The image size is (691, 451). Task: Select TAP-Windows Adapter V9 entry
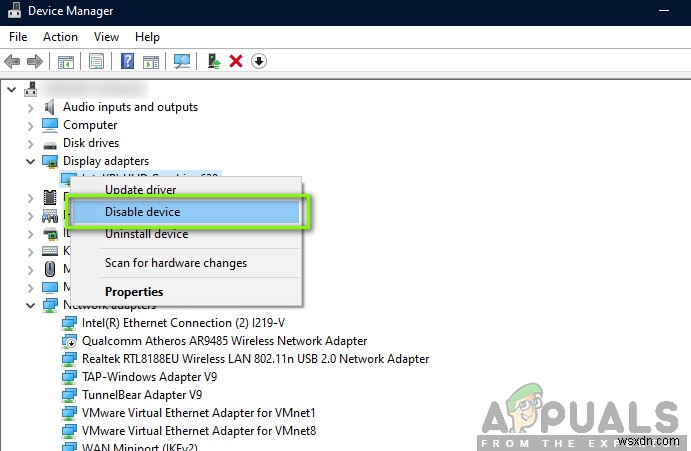click(x=149, y=377)
